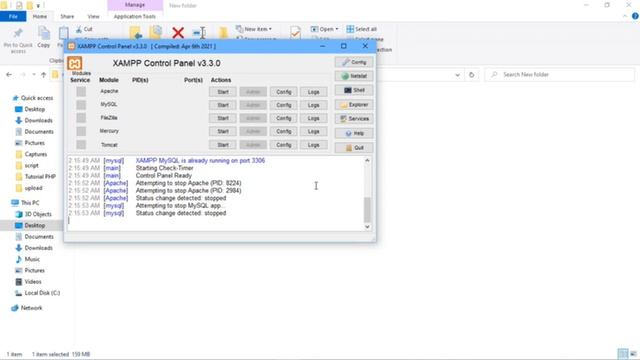Open Windows Services from XAMPP

354,119
